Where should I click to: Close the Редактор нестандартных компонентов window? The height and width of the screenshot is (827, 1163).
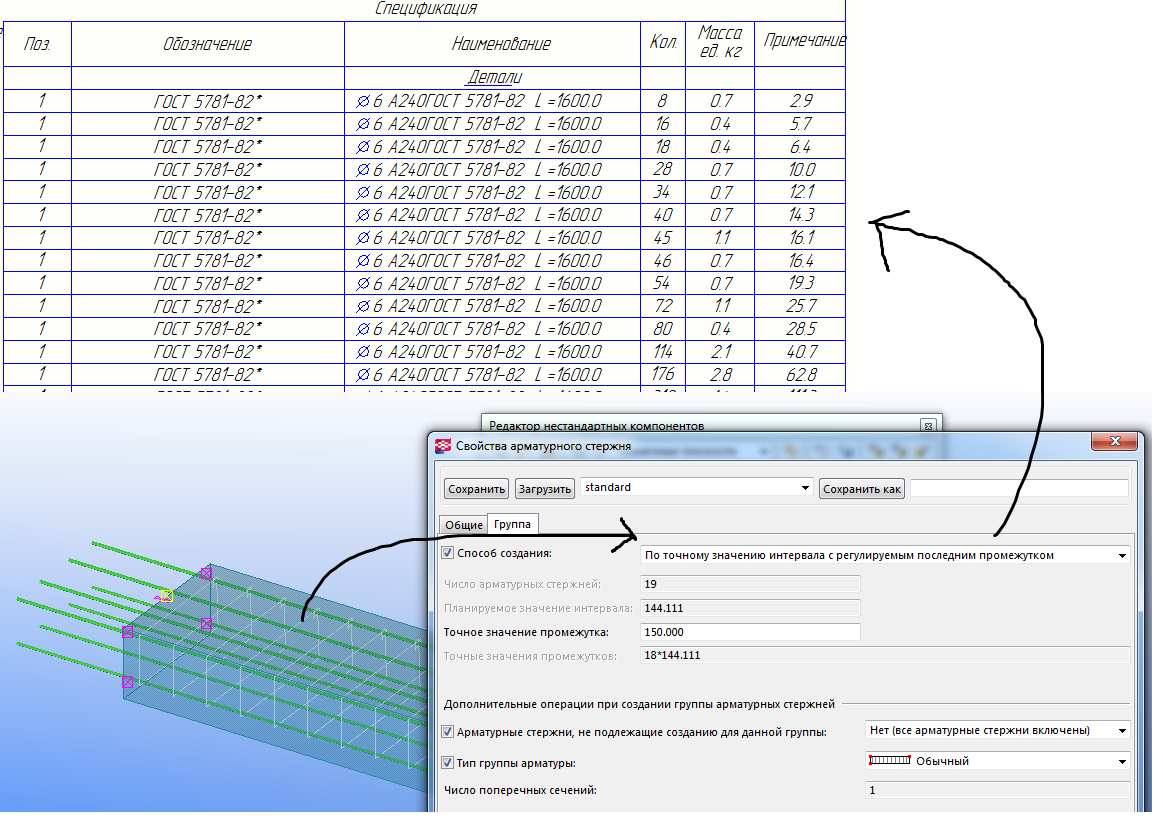[x=927, y=425]
